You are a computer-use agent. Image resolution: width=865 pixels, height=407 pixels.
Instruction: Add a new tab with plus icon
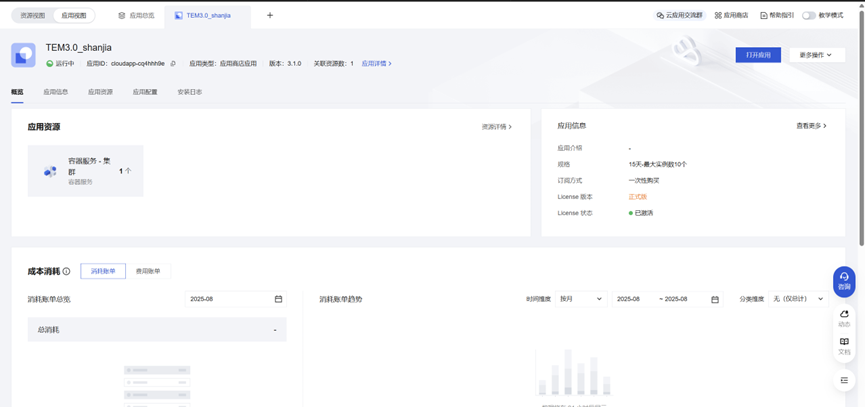point(270,16)
